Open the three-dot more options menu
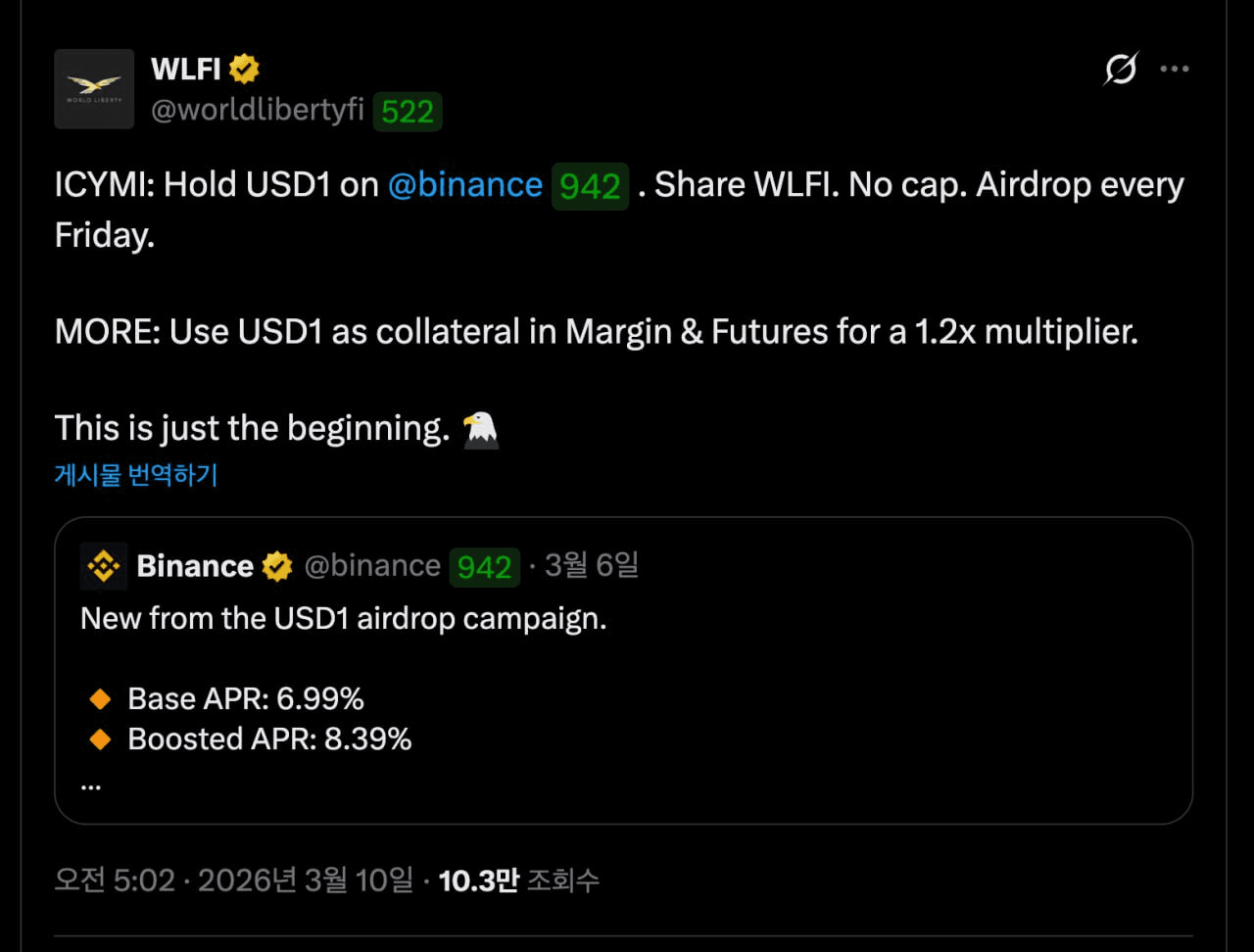The height and width of the screenshot is (952, 1254). 1175,69
